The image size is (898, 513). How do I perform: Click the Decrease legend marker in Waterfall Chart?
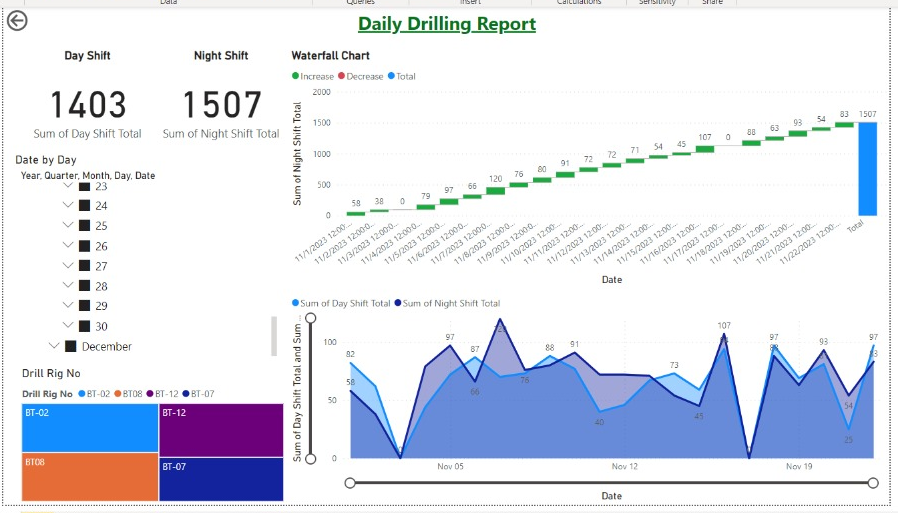[x=341, y=76]
